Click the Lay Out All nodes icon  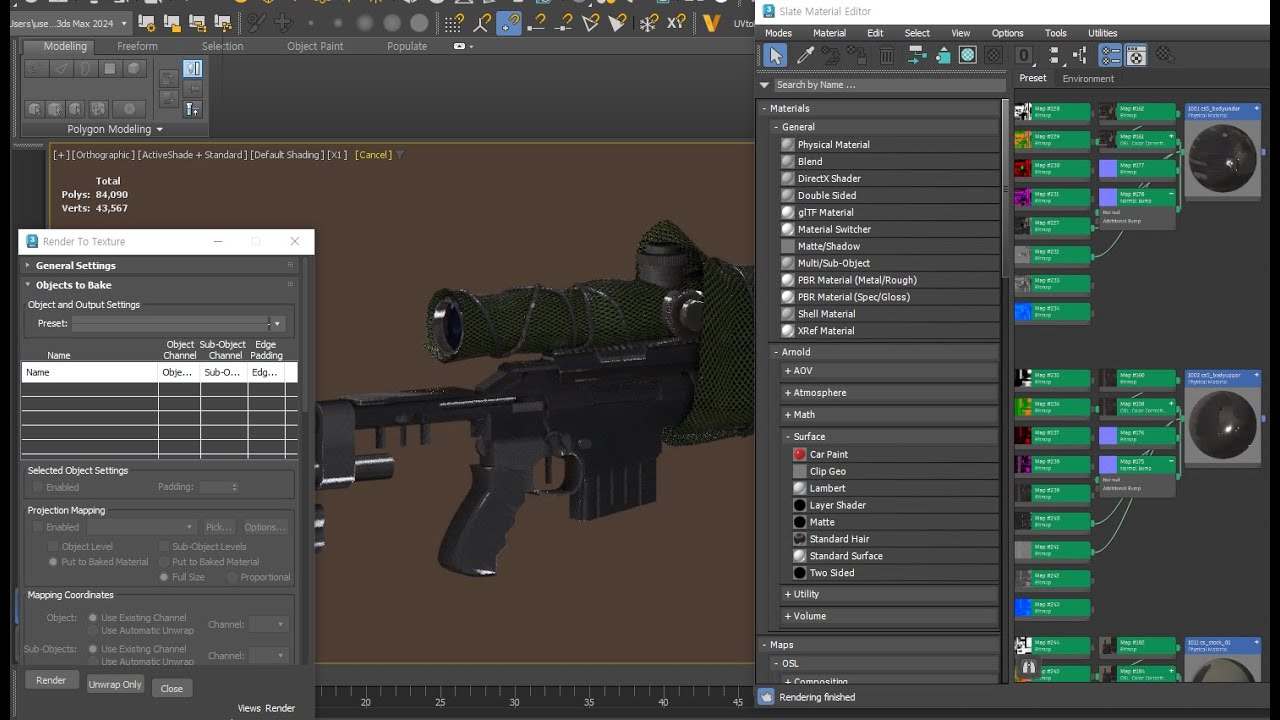tap(1054, 56)
